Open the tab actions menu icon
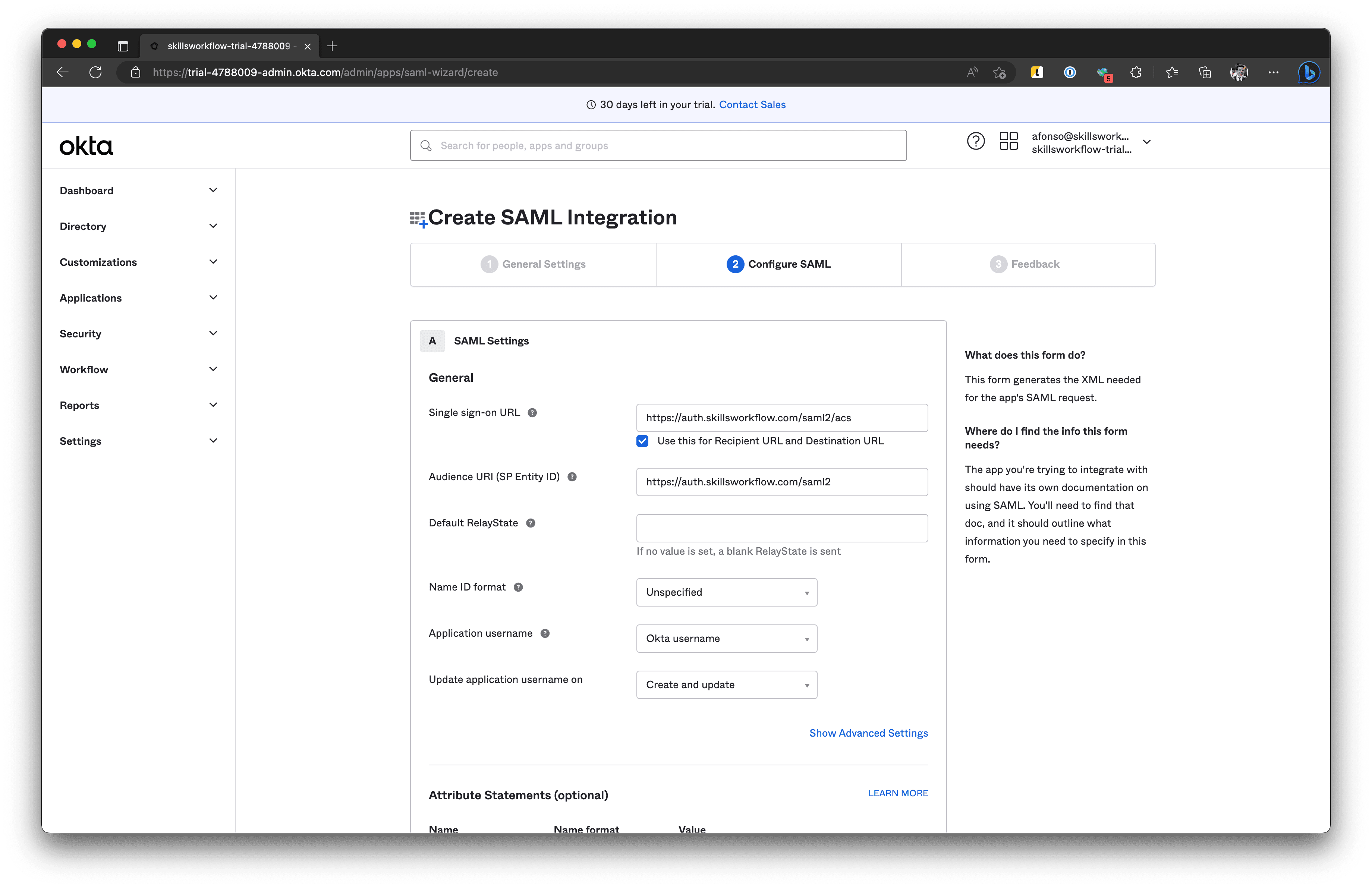The height and width of the screenshot is (888, 1372). coord(123,46)
